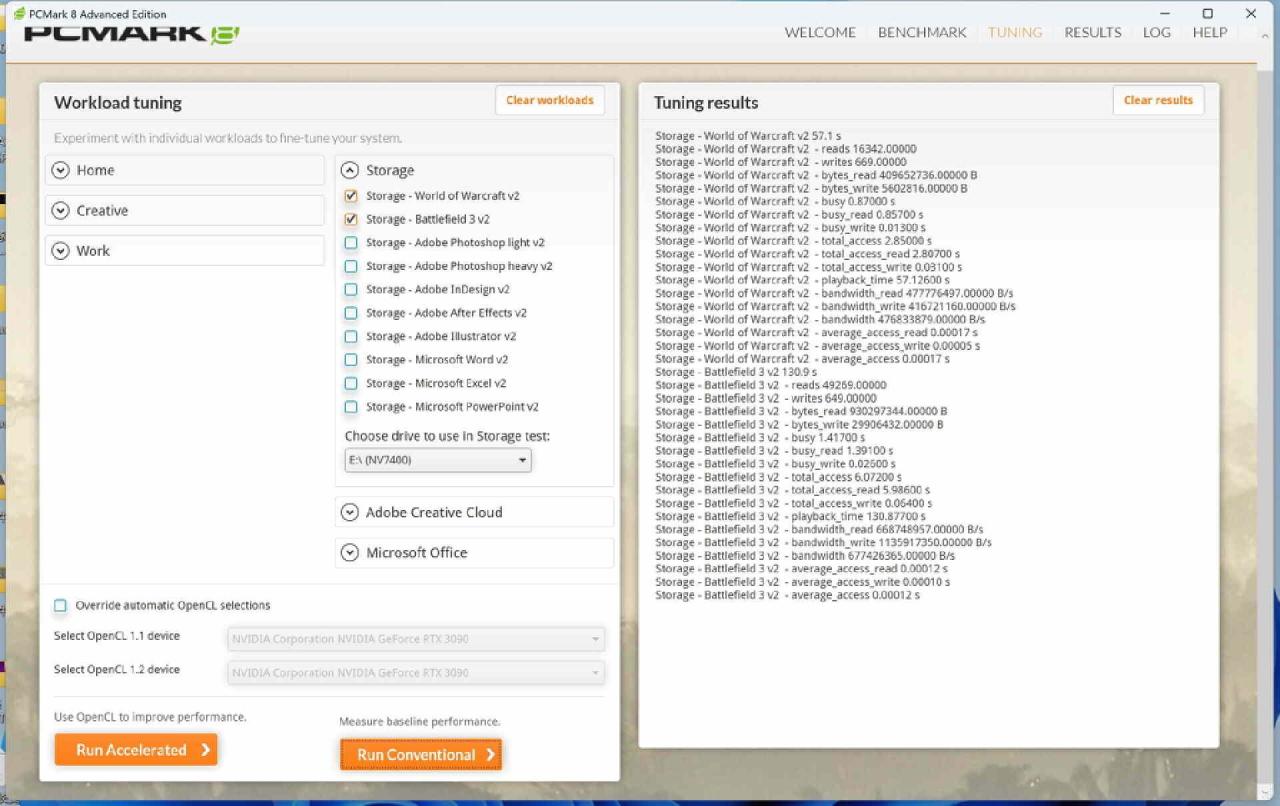The width and height of the screenshot is (1280, 806).
Task: Expand the Home workload group
Action: 185,170
